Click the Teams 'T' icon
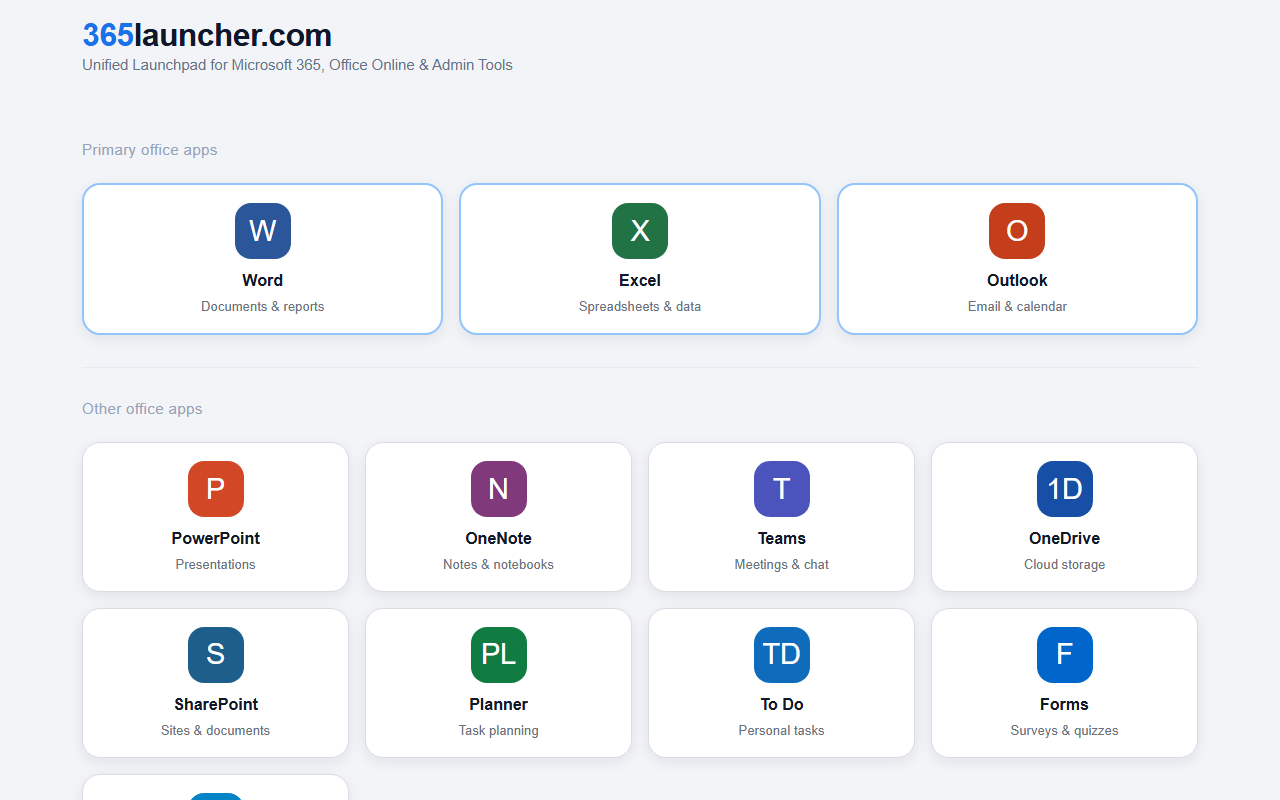1280x800 pixels. click(x=782, y=489)
